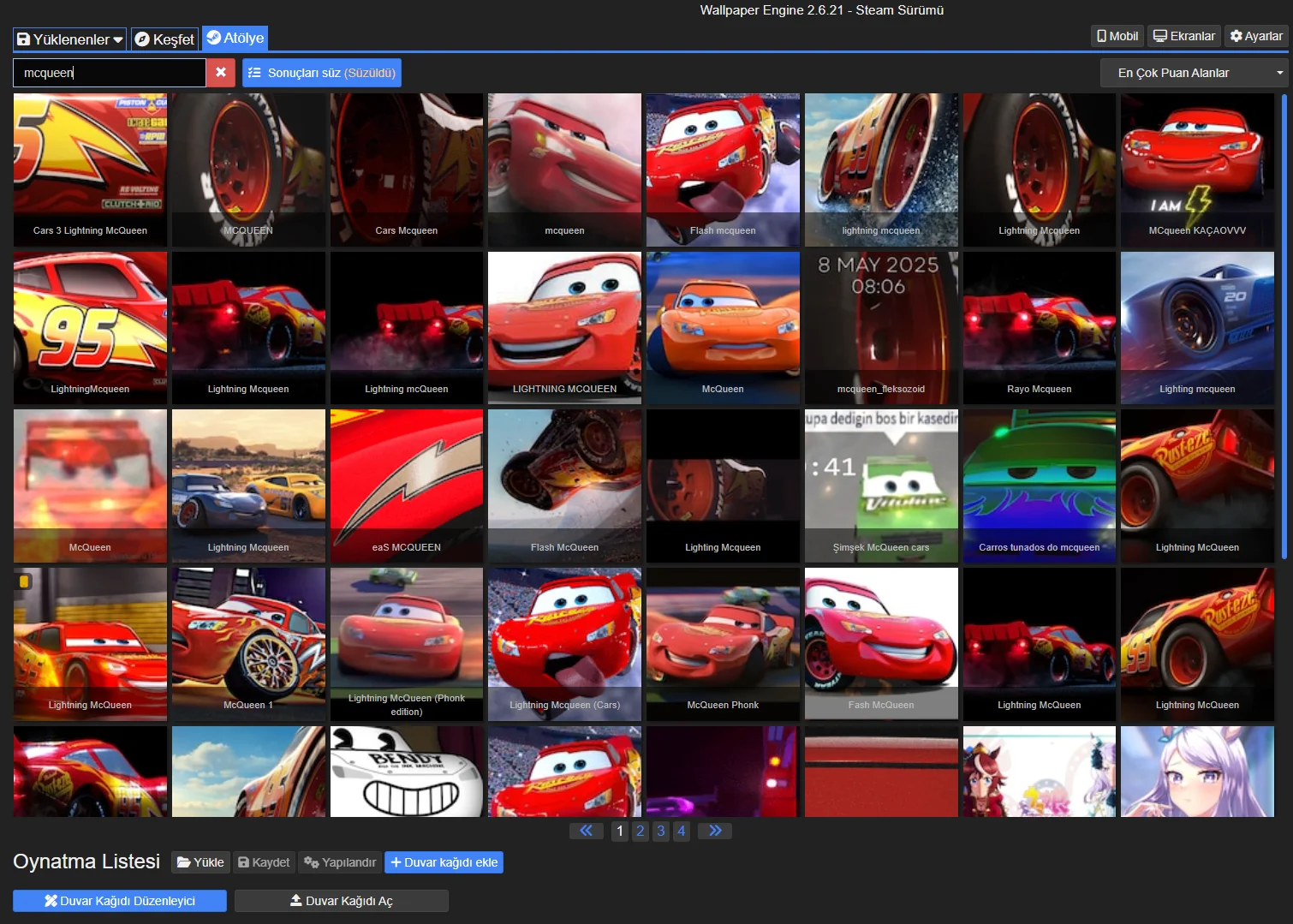The height and width of the screenshot is (924, 1293).
Task: Select Cars 3 Lightning McQueen wallpaper
Action: tap(90, 170)
